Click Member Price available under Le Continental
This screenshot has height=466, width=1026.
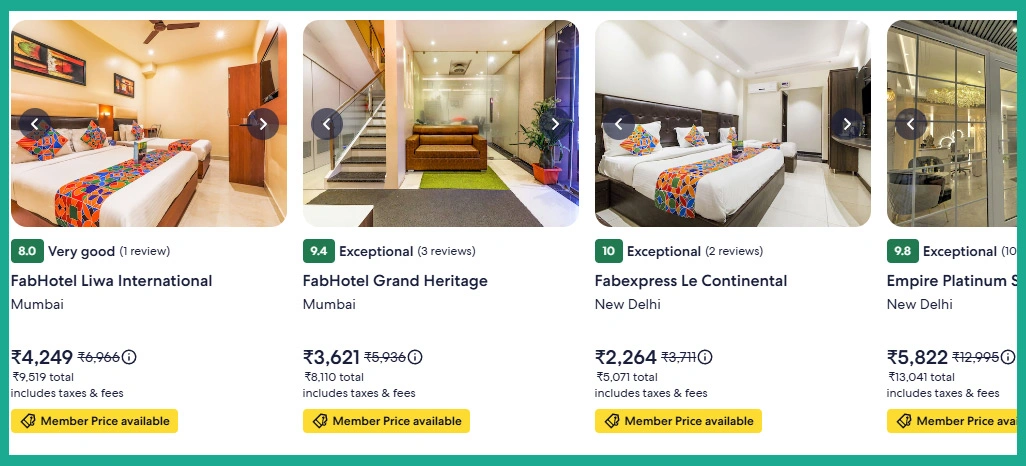pyautogui.click(x=678, y=421)
